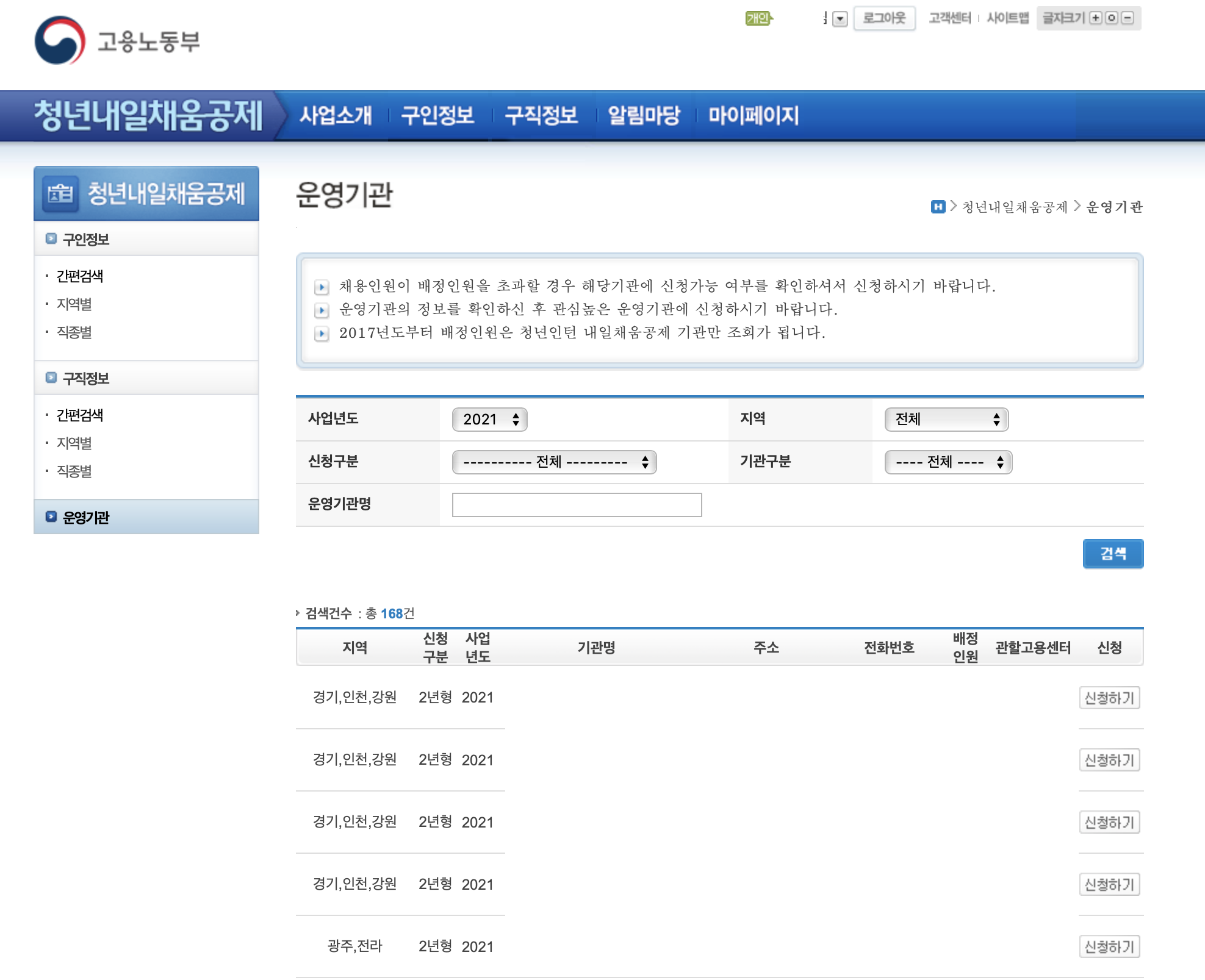
Task: Click the font size increase plus icon
Action: tap(1096, 18)
